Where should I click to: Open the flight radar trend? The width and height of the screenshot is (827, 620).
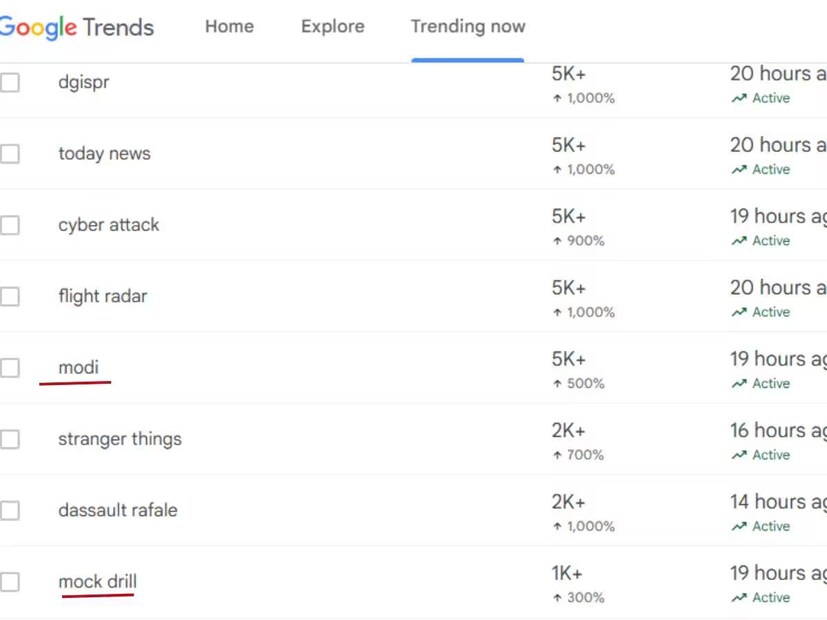tap(102, 296)
